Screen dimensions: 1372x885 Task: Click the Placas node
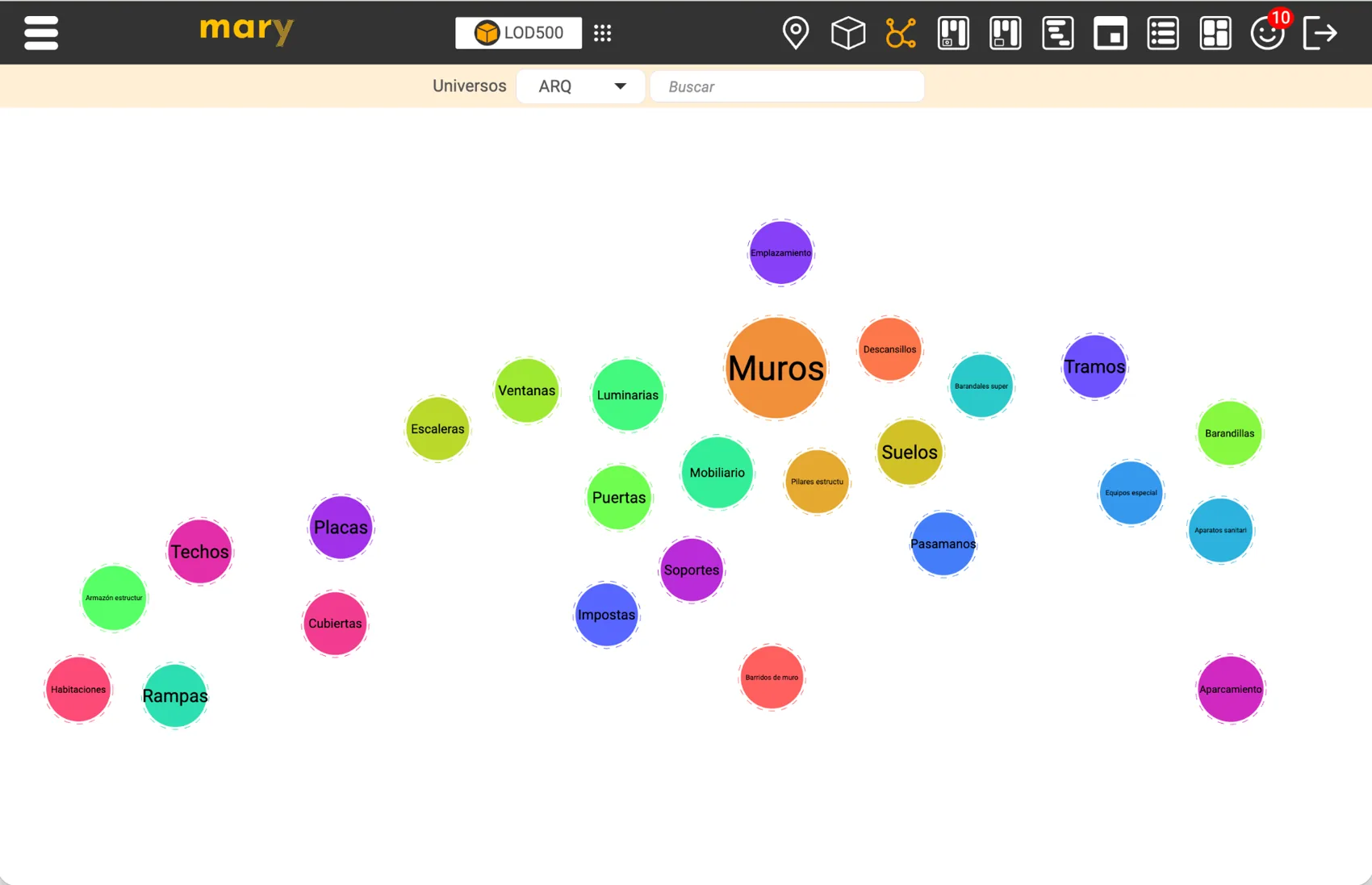click(341, 528)
